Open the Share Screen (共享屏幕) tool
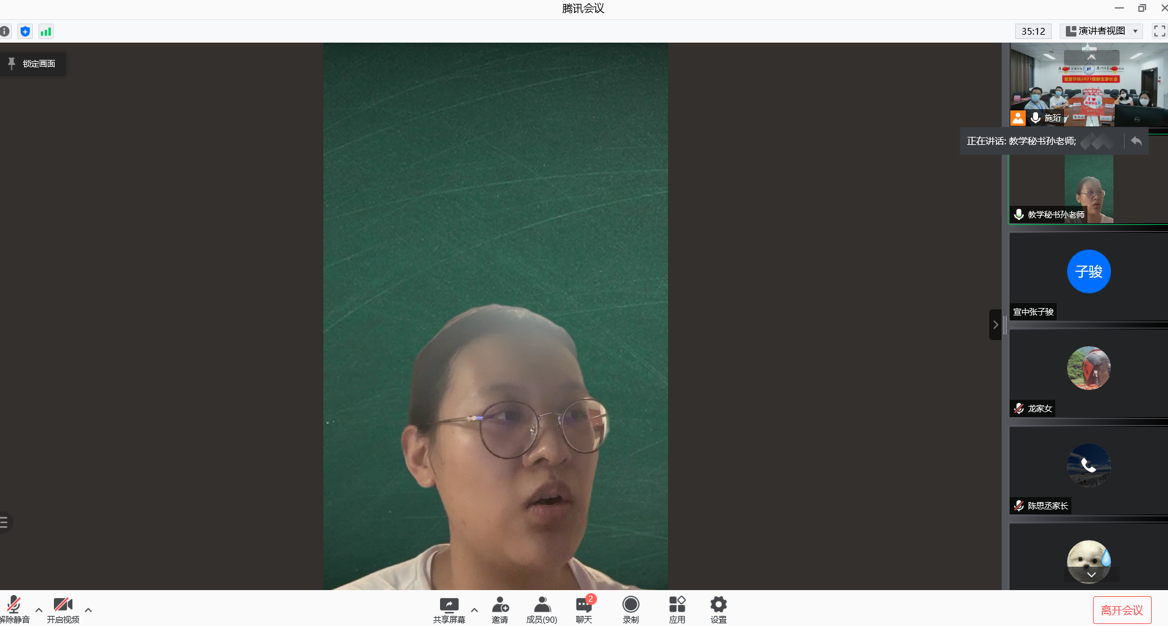Screen dimensions: 1168x626 [449, 608]
